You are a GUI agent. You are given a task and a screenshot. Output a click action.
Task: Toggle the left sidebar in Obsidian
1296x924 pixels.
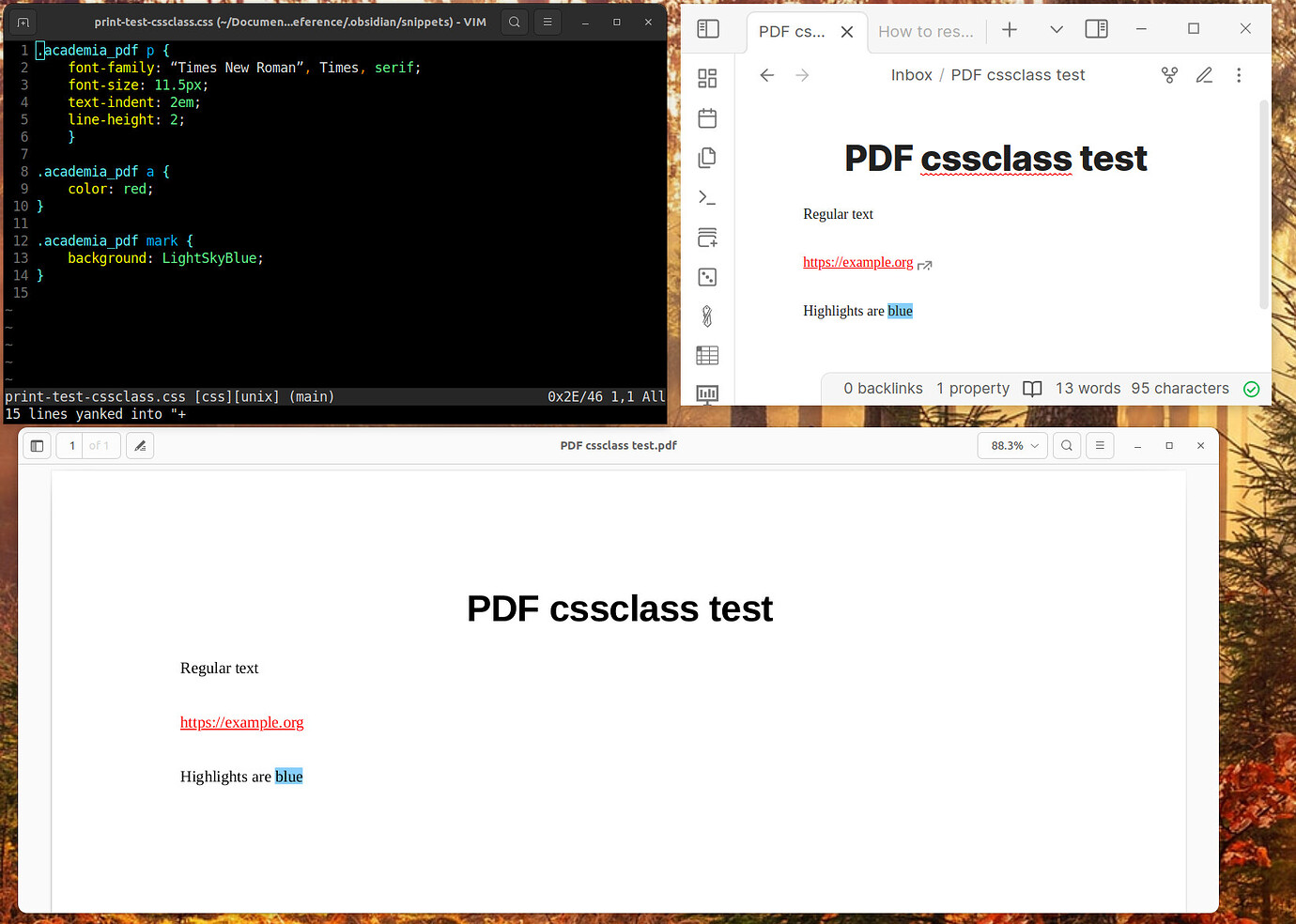click(707, 29)
